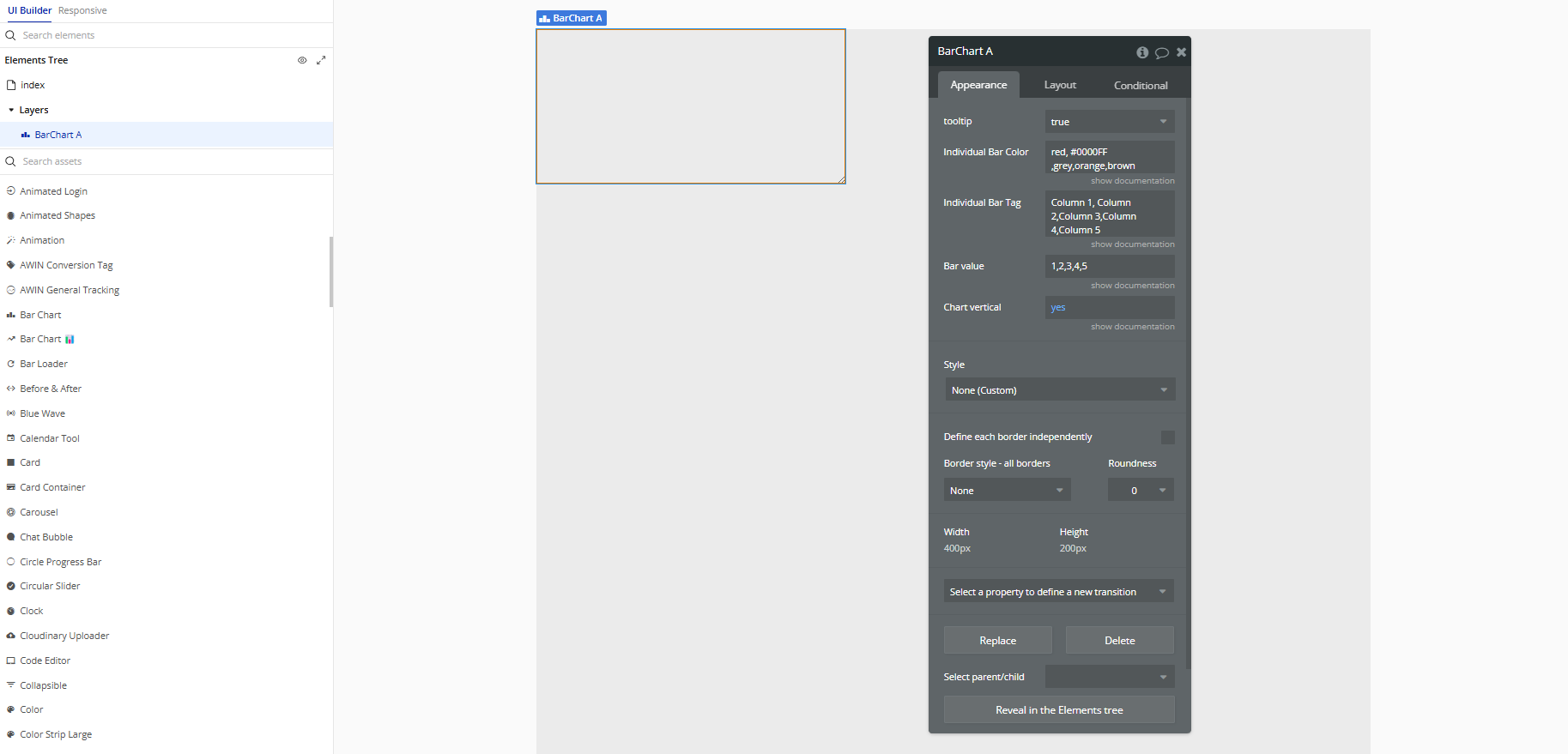Select the Color element icon
This screenshot has height=754, width=1568.
click(11, 709)
